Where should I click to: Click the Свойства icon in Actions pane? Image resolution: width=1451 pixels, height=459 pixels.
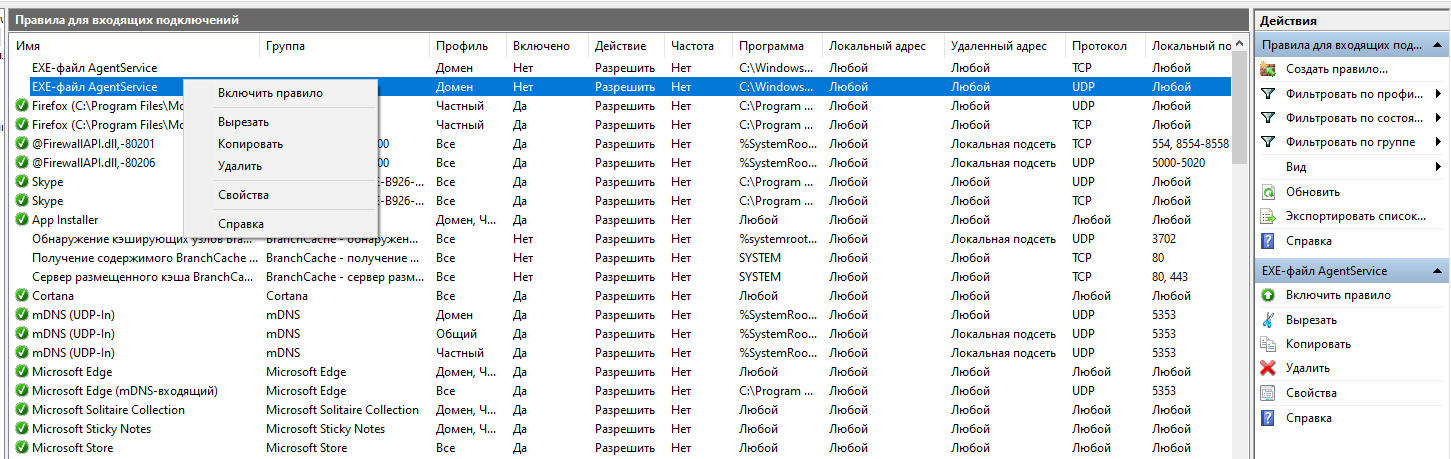1268,393
